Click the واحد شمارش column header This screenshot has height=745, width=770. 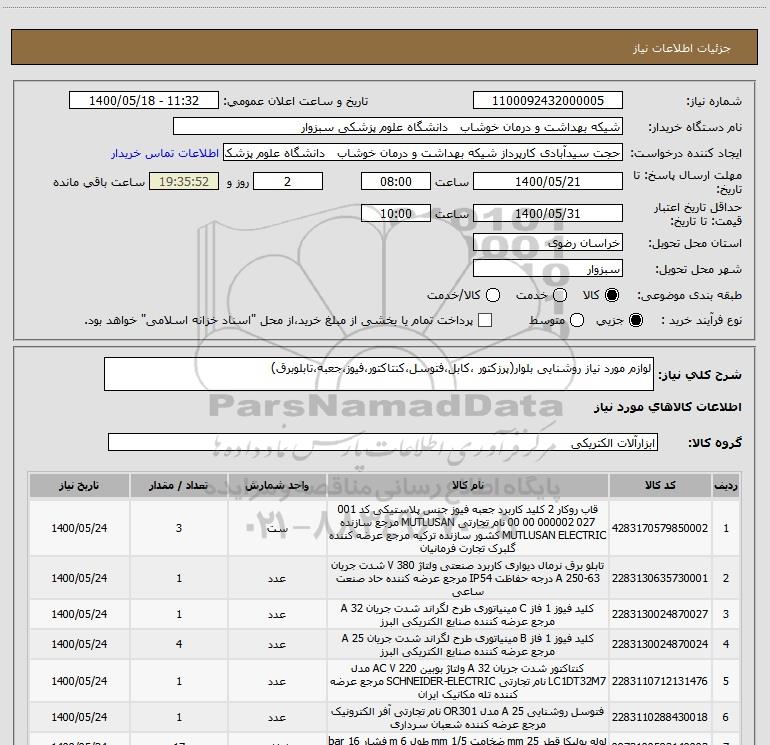277,486
